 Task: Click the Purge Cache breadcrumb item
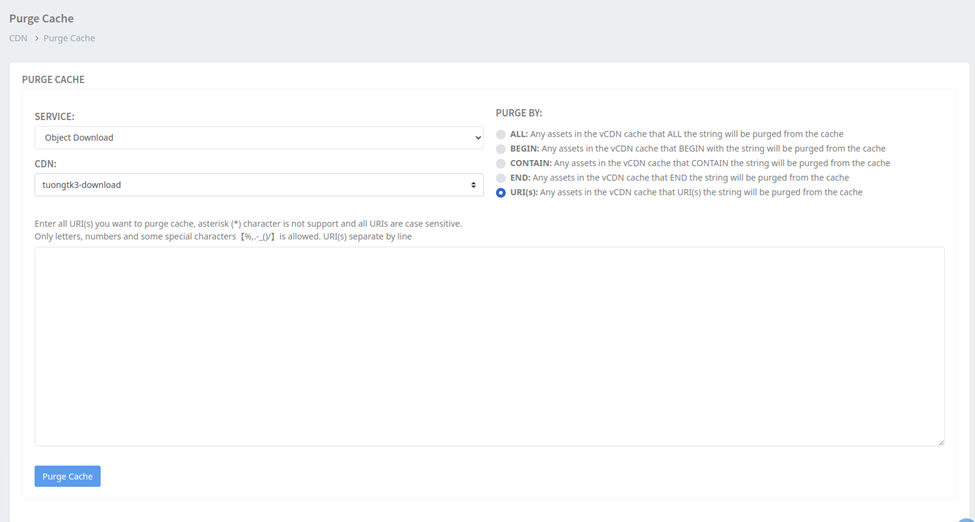tap(69, 38)
